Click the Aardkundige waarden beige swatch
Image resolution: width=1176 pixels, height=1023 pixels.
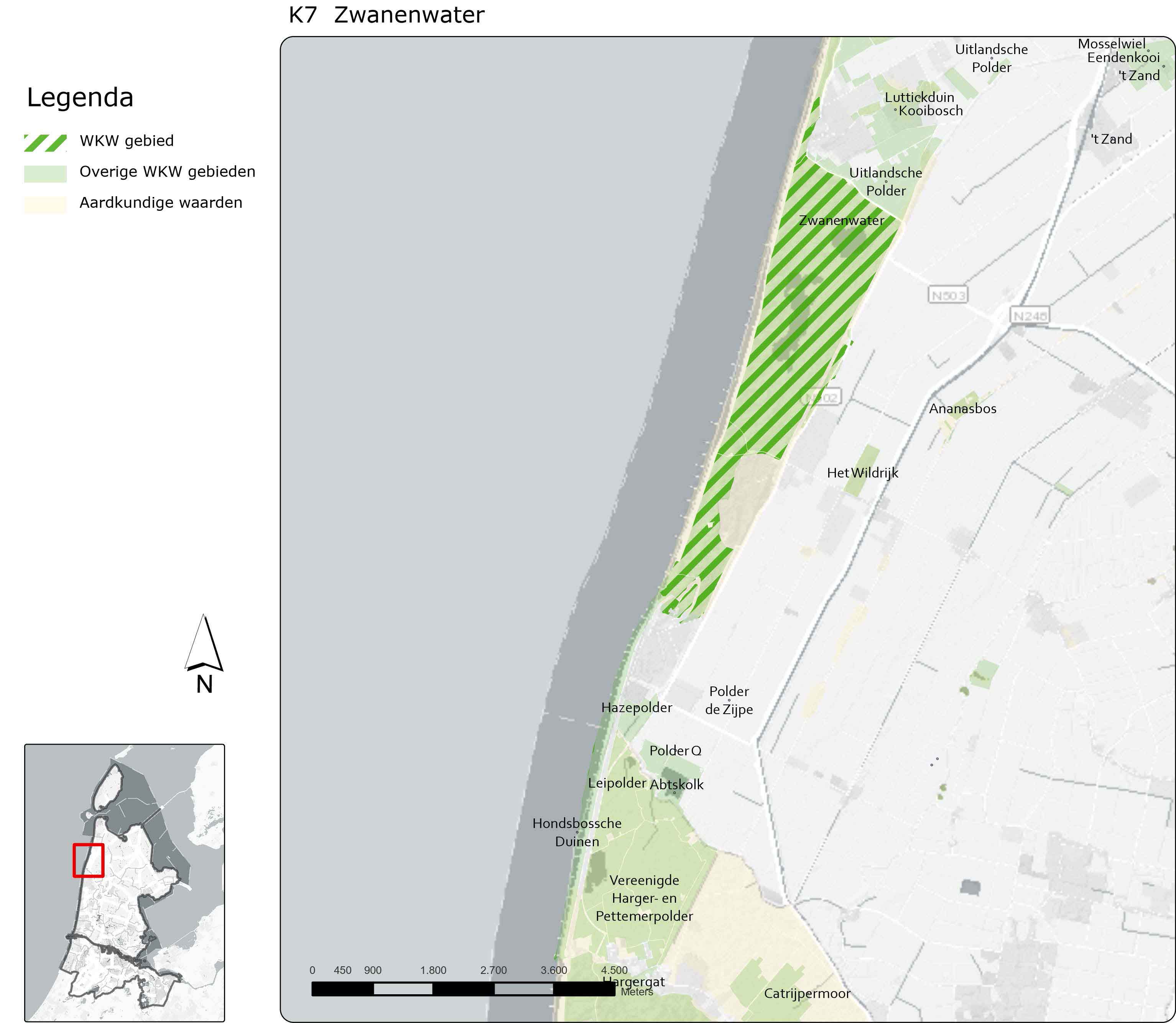coord(45,204)
